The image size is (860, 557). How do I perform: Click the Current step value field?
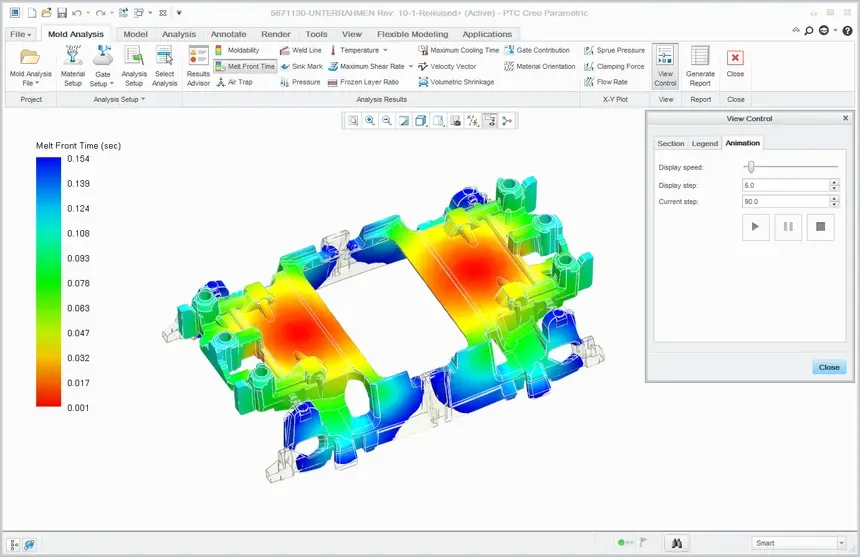coord(785,202)
